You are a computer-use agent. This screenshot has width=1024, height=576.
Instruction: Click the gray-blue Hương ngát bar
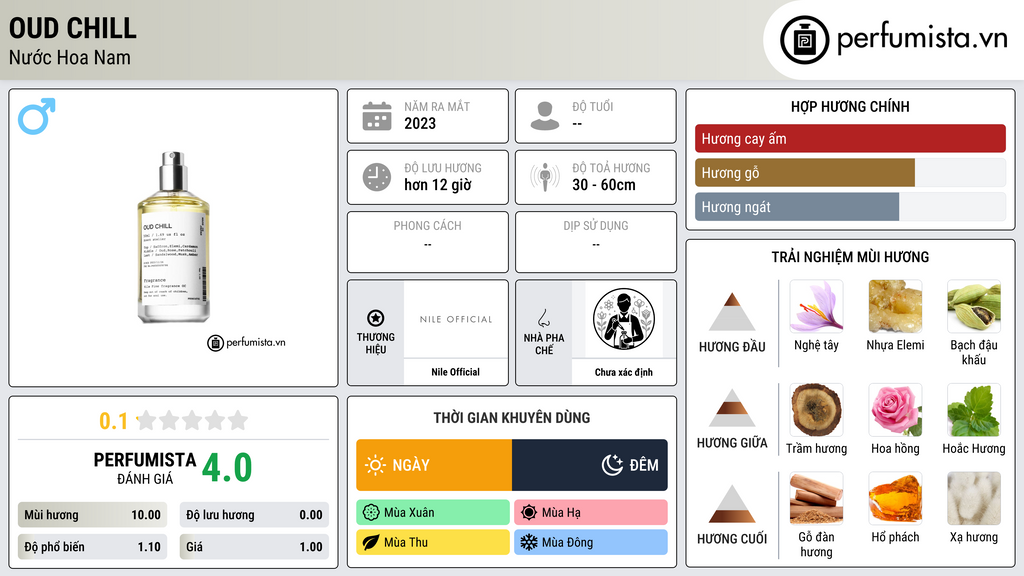coord(797,207)
